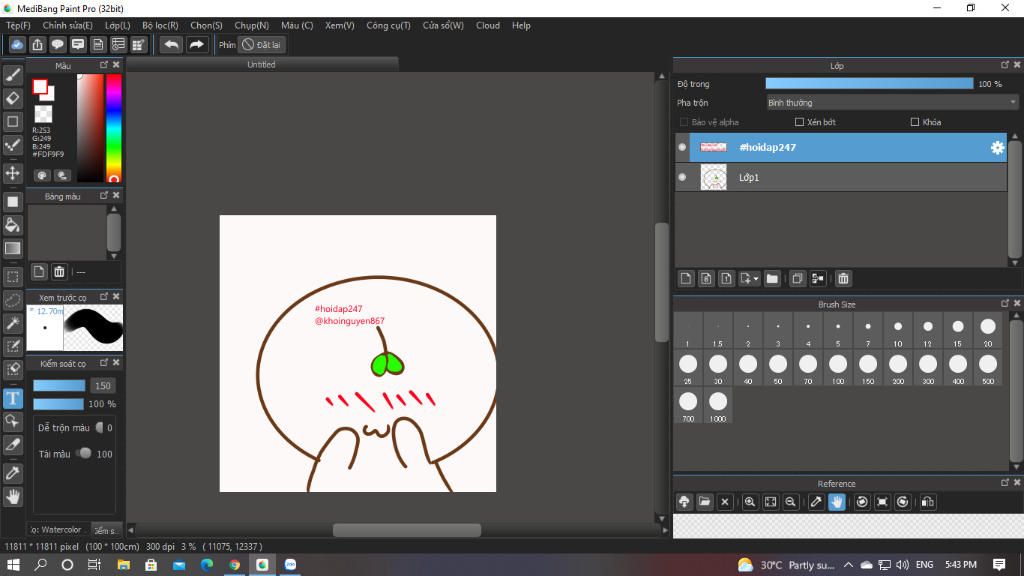The image size is (1024, 576).
Task: Duplicate the layer icon
Action: click(797, 279)
